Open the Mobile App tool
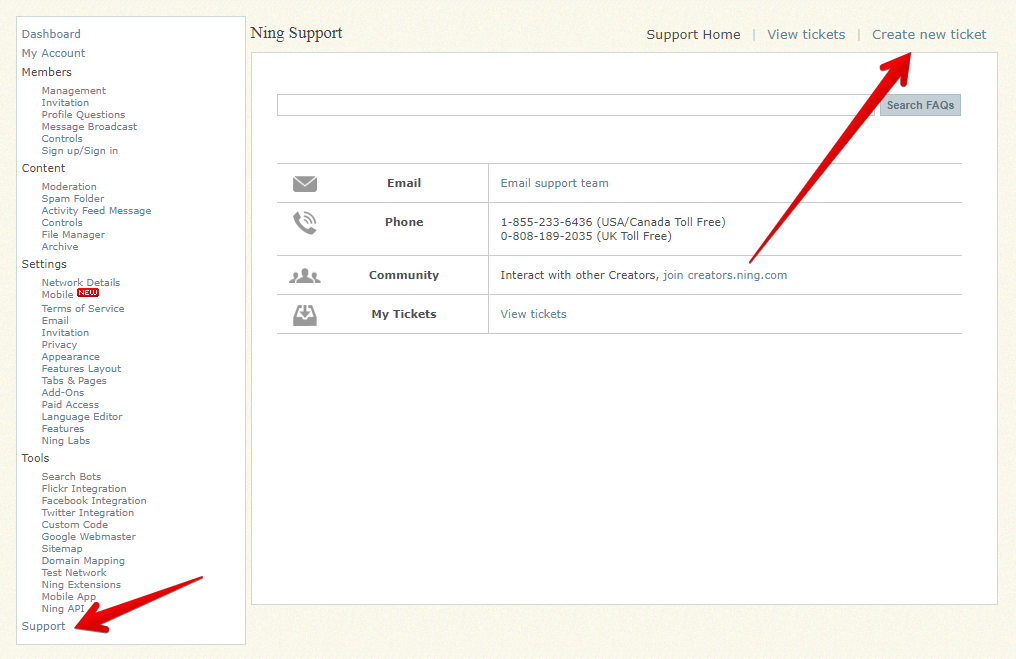 69,597
